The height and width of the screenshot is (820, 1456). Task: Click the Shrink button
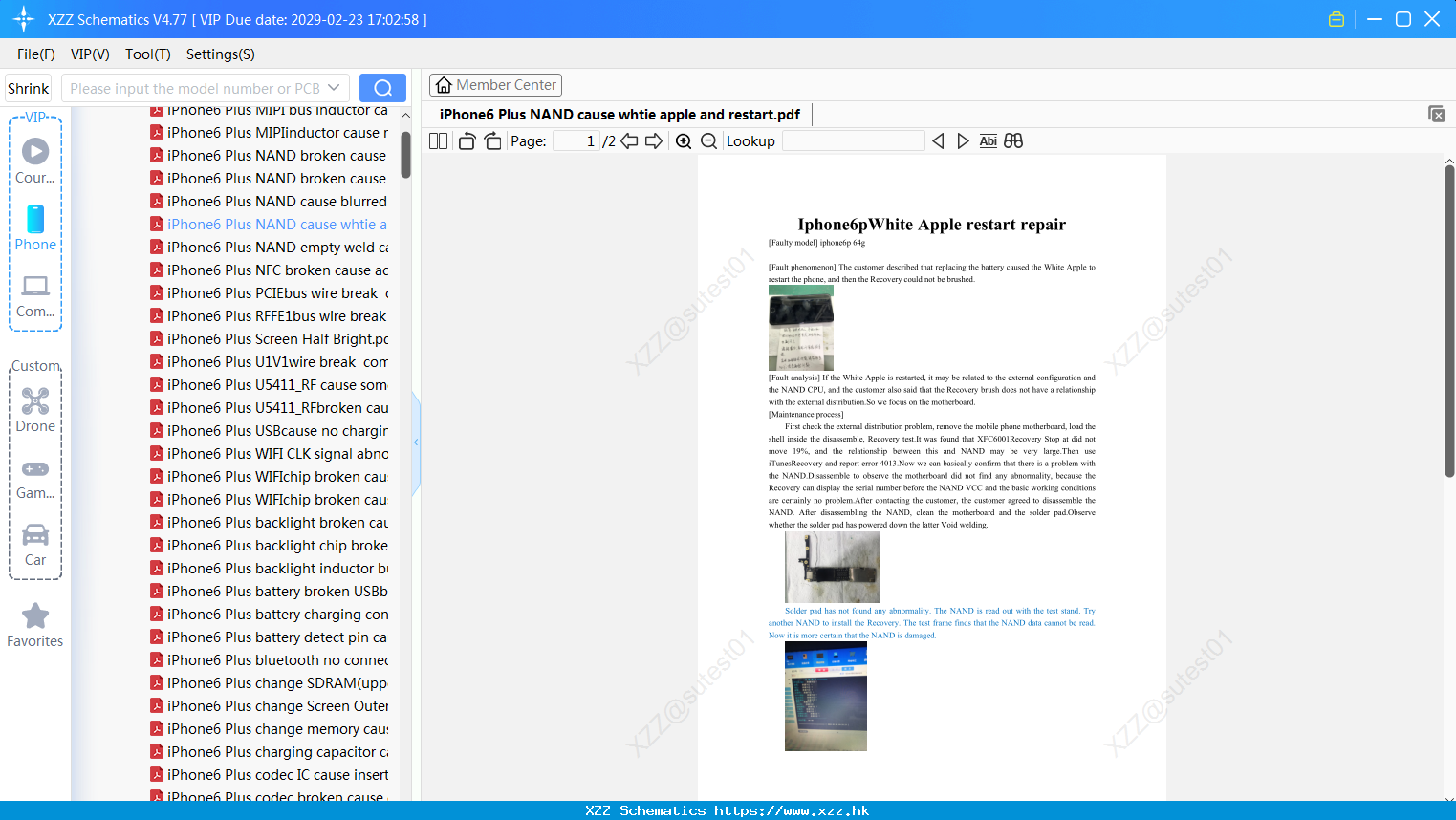(x=29, y=88)
